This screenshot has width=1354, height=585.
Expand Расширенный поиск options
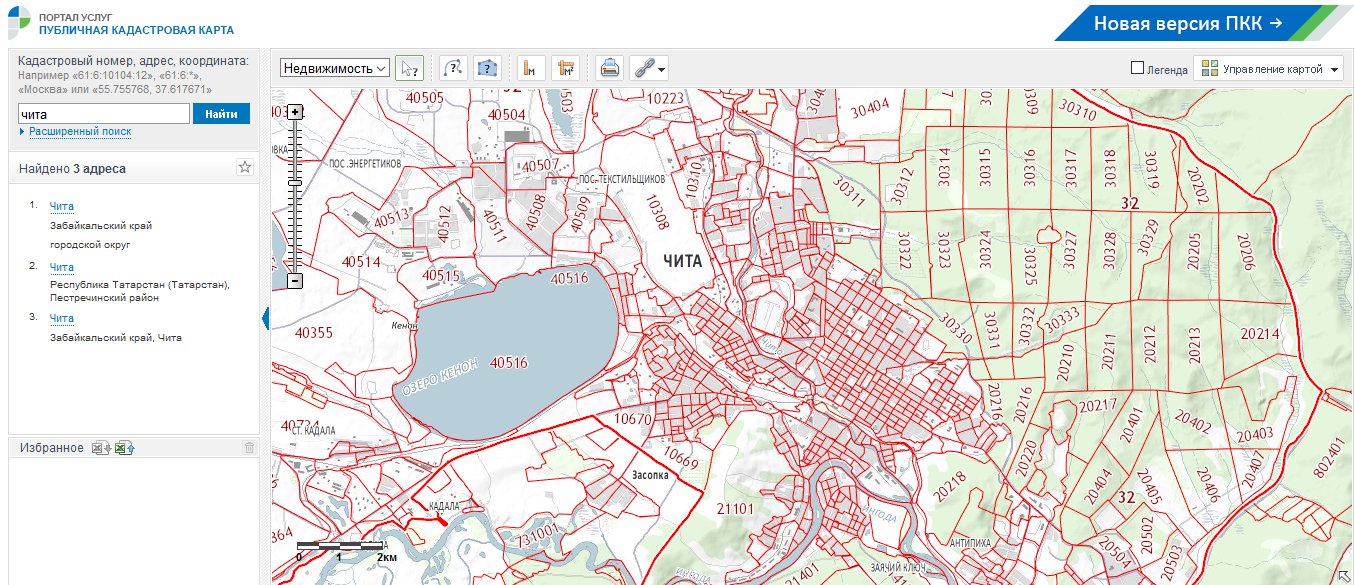(x=79, y=131)
